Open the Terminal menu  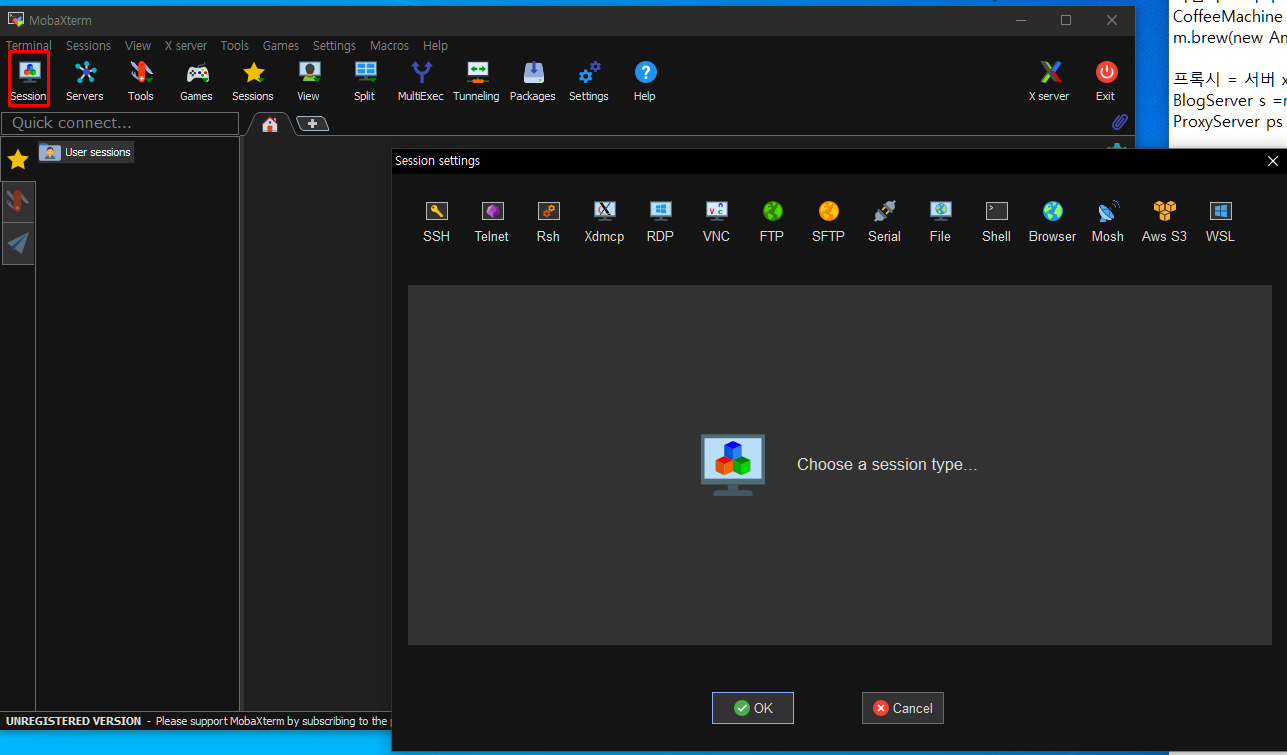click(29, 46)
